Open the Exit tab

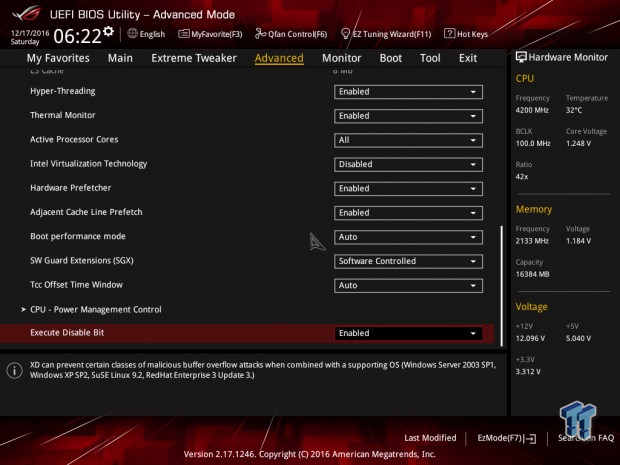(x=468, y=58)
